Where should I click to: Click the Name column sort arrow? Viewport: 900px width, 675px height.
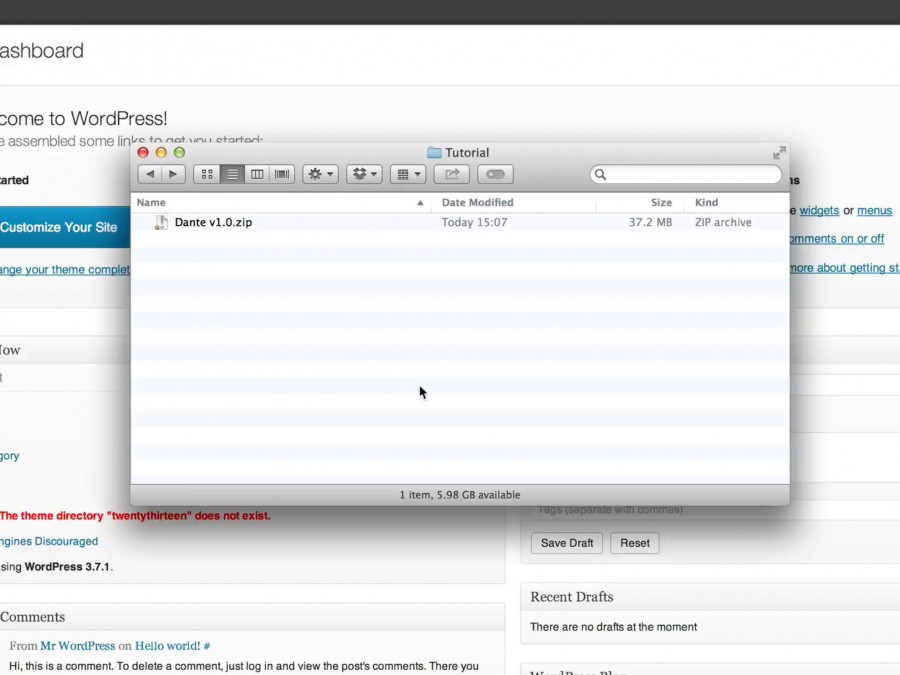pos(420,203)
